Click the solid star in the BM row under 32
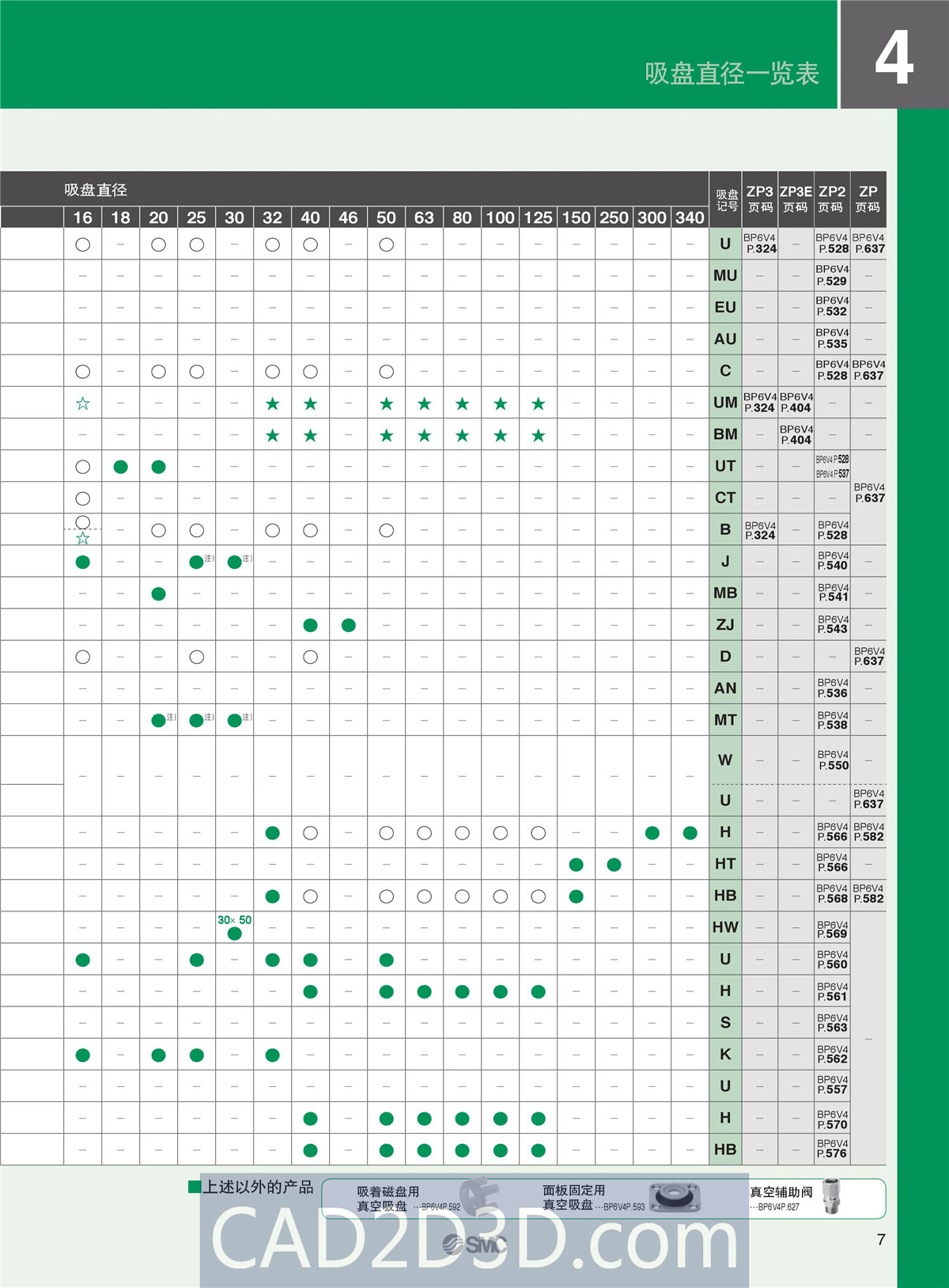 tap(272, 435)
